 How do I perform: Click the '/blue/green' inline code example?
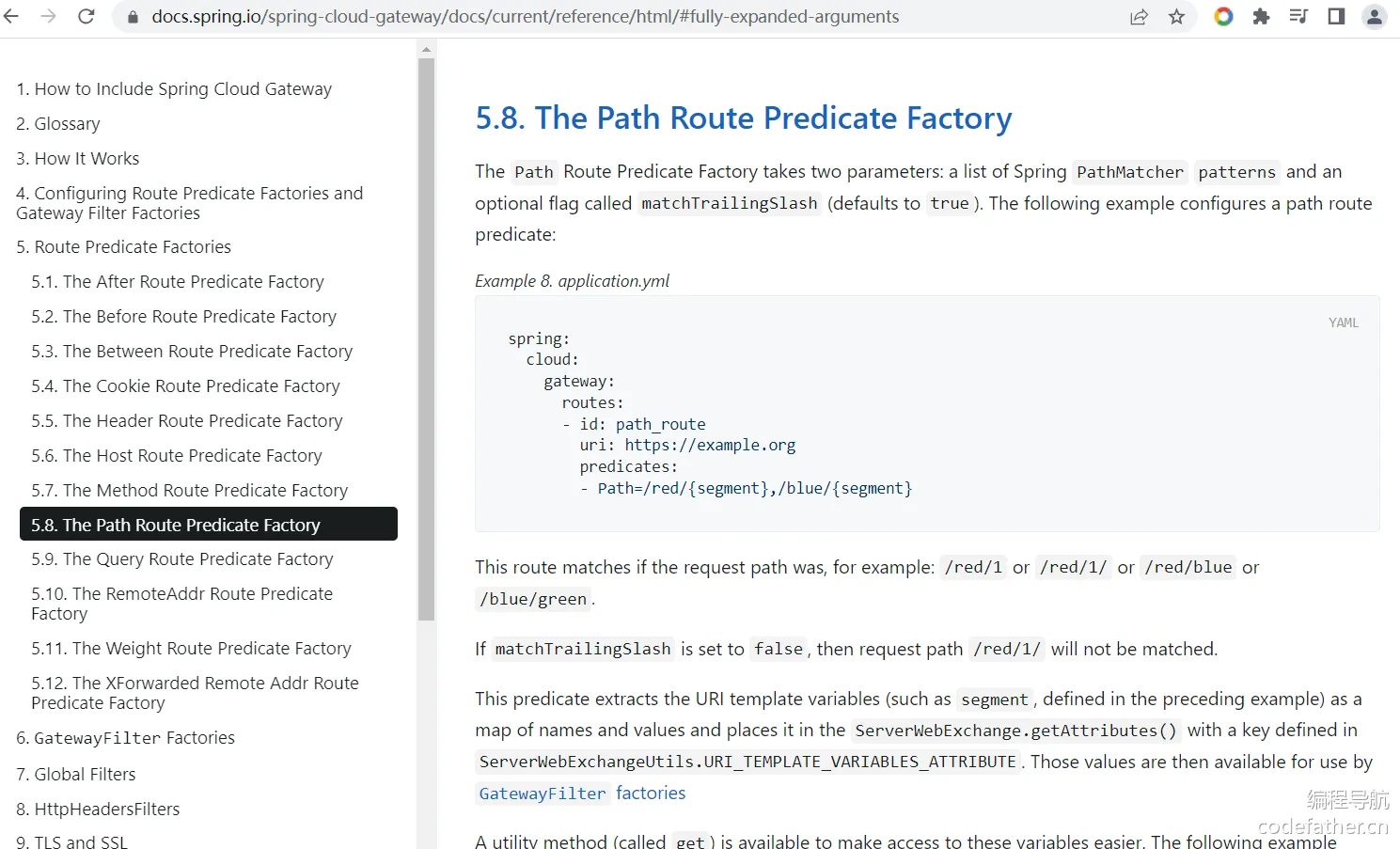533,599
